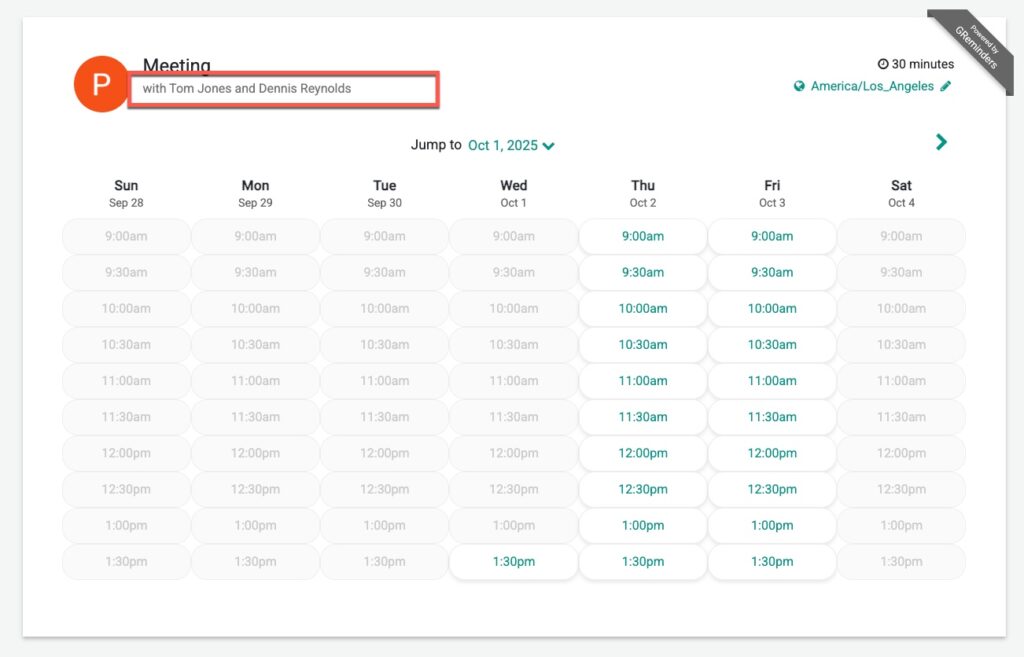This screenshot has width=1024, height=657.
Task: Select Friday 10:00am time slot
Action: pyautogui.click(x=772, y=309)
